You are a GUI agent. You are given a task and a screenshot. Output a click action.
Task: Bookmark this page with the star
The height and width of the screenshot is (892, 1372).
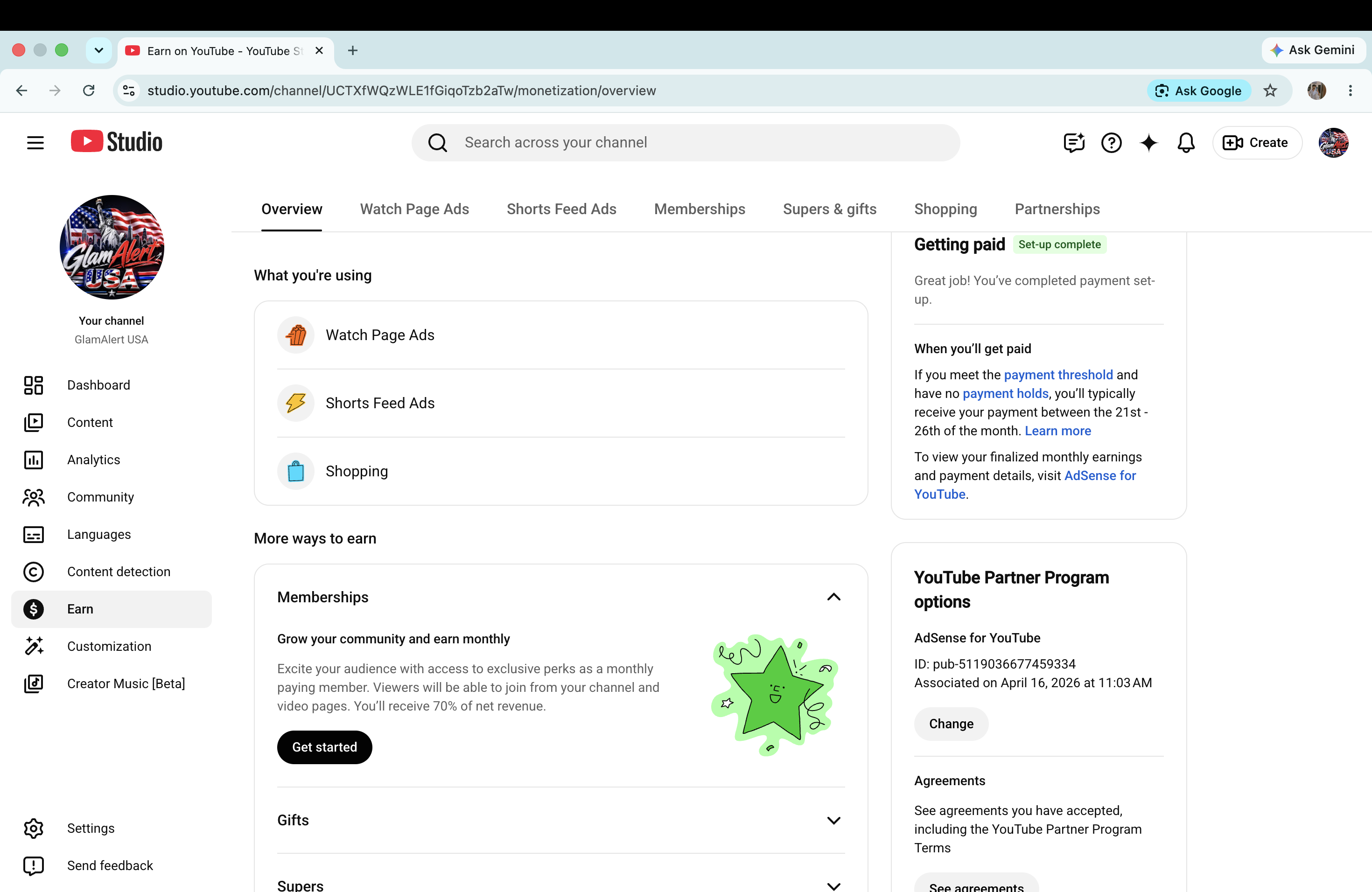point(1270,91)
